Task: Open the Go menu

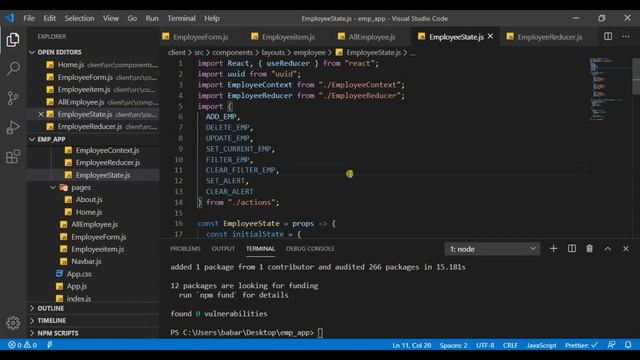Action: 132,18
